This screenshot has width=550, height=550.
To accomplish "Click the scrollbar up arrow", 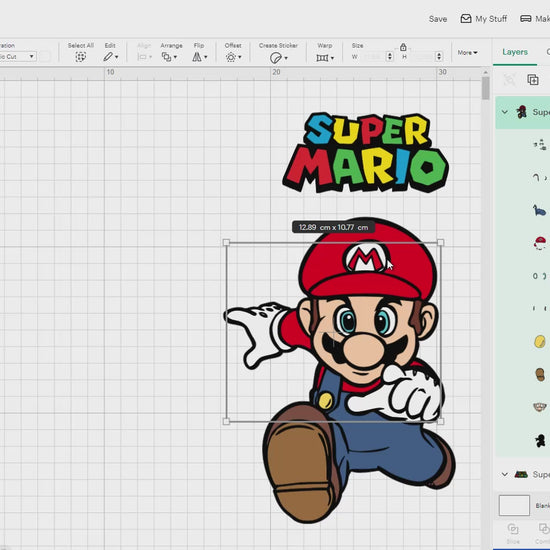I will [x=485, y=72].
